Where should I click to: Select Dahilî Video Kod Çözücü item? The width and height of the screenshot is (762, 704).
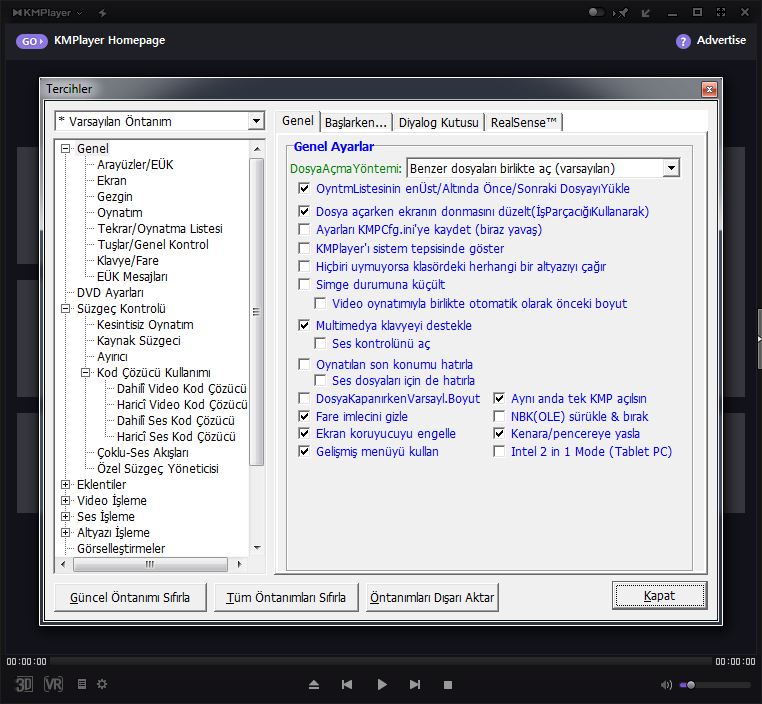[x=181, y=389]
